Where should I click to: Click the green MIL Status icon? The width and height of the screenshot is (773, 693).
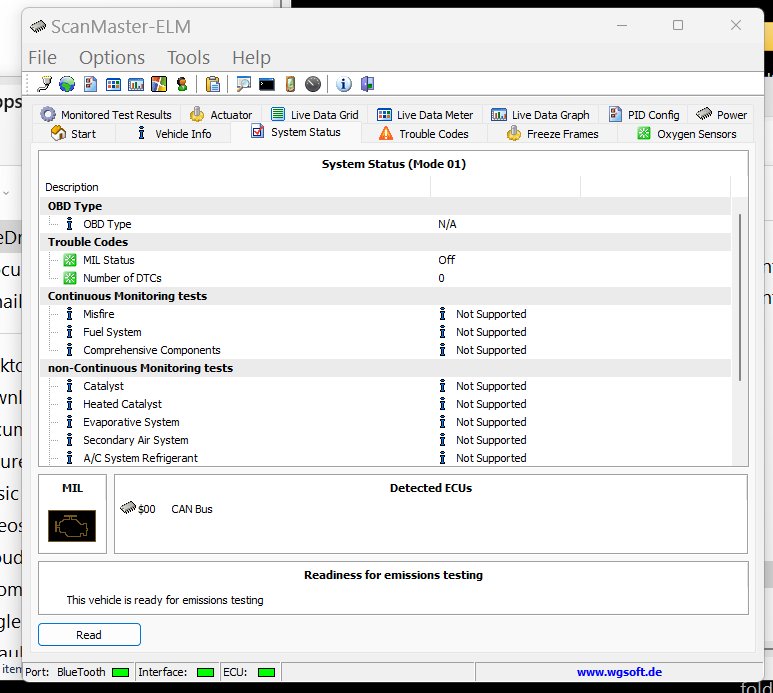tap(70, 260)
